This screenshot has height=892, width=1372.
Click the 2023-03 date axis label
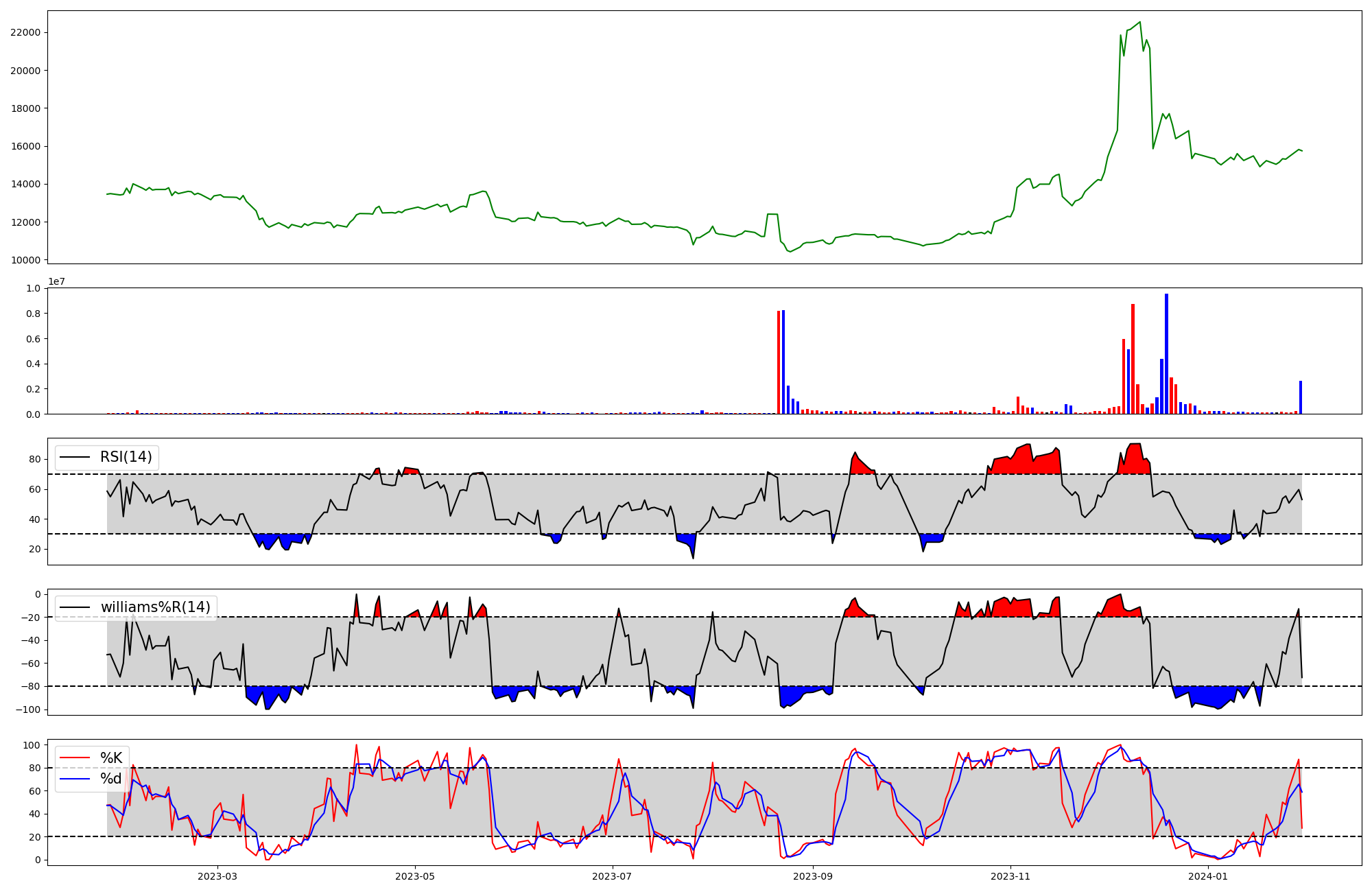coord(217,876)
